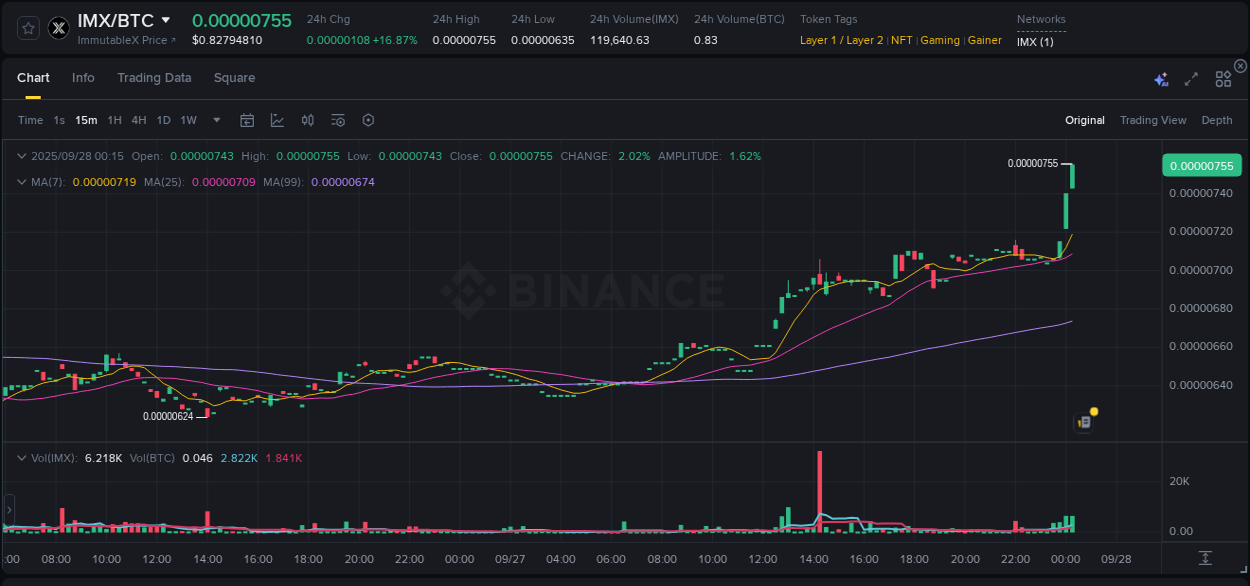Favorite IMX/BTC using the star icon
Viewport: 1250px width, 586px height.
pos(28,27)
